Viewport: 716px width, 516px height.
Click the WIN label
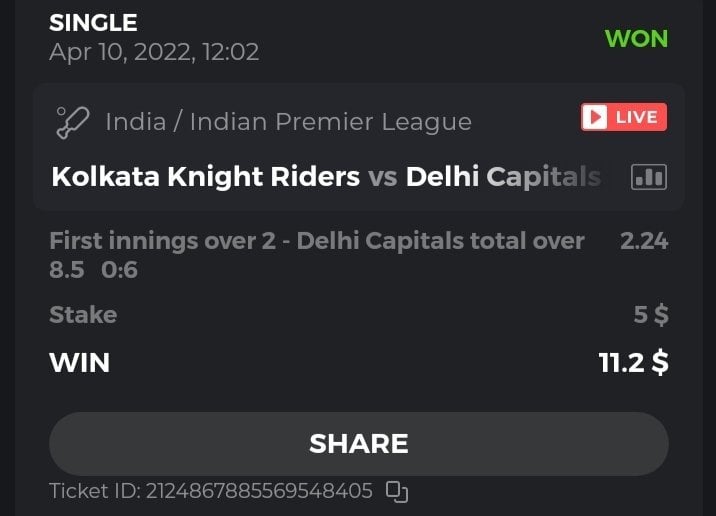pyautogui.click(x=79, y=361)
